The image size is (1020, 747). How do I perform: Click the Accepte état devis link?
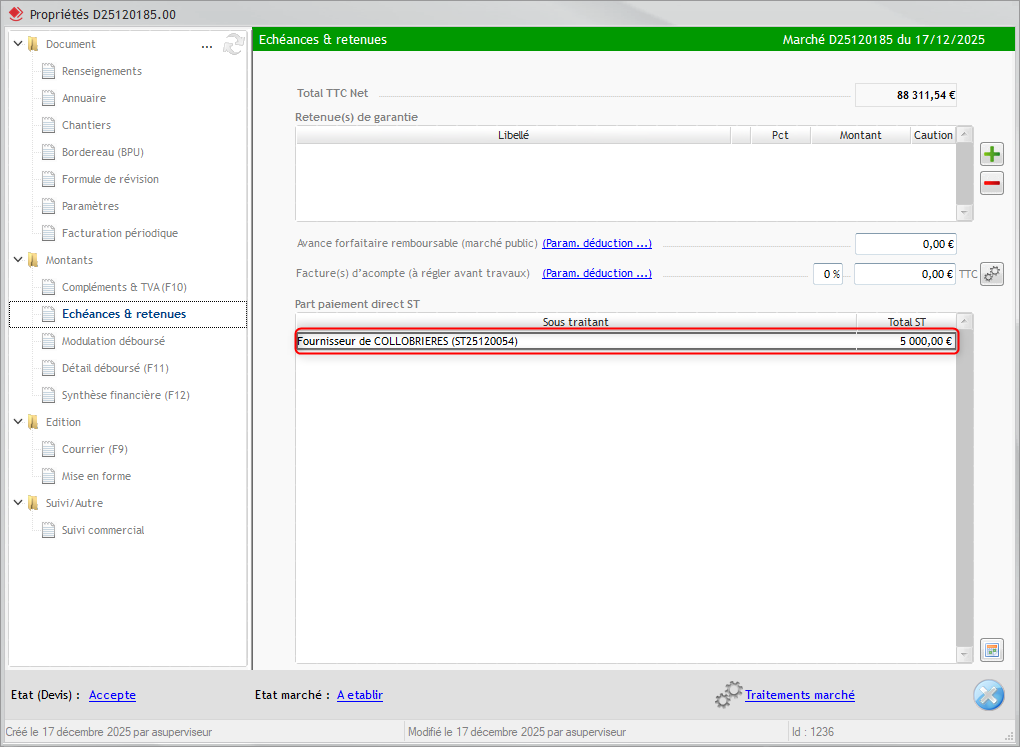click(x=112, y=695)
